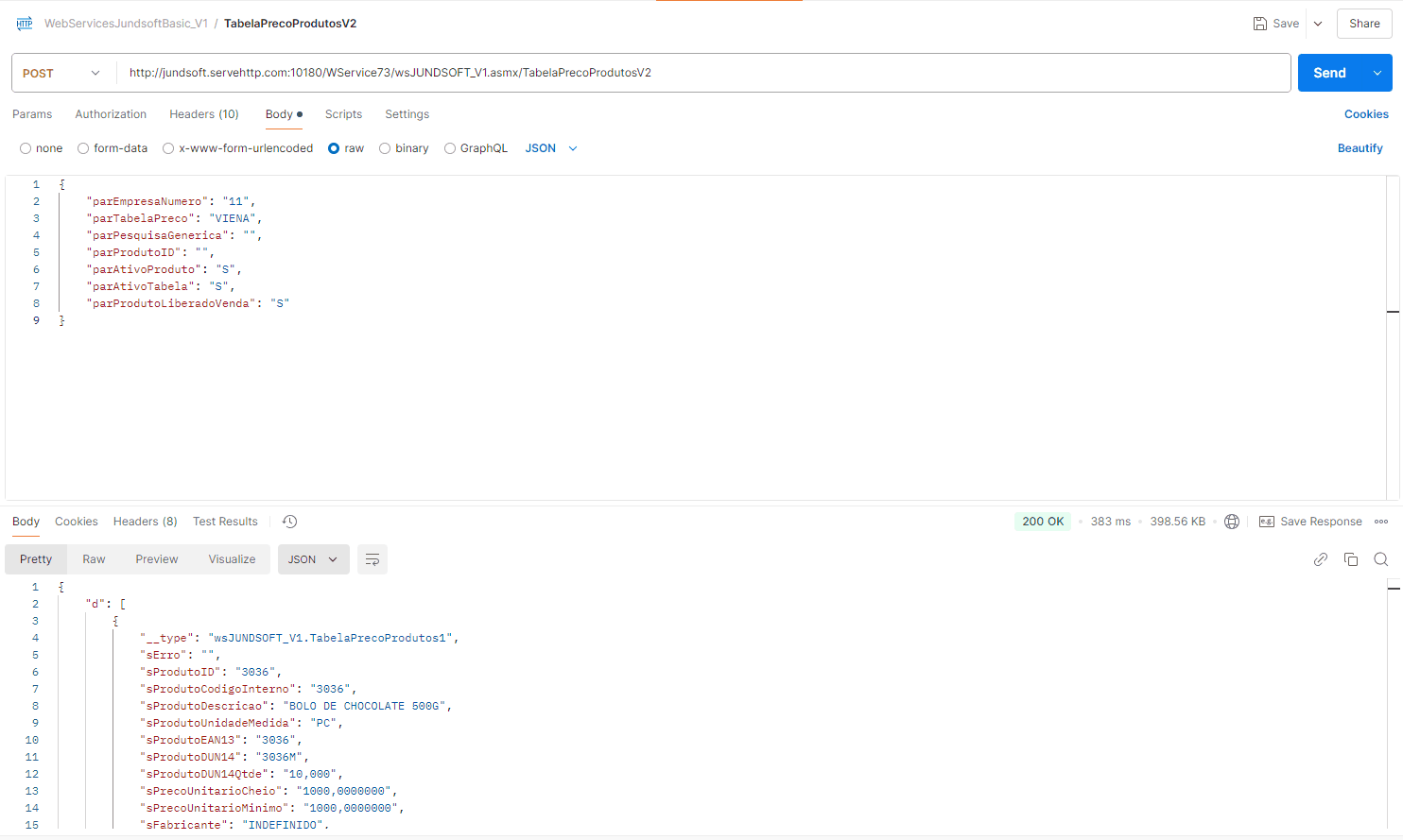Open the response history clock icon
This screenshot has height=840, width=1403.
290,522
